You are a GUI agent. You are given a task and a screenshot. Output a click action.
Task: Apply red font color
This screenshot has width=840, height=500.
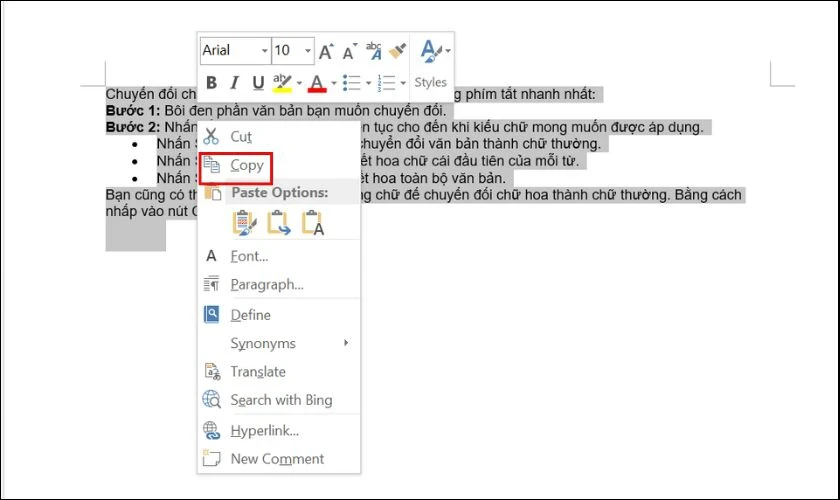317,83
